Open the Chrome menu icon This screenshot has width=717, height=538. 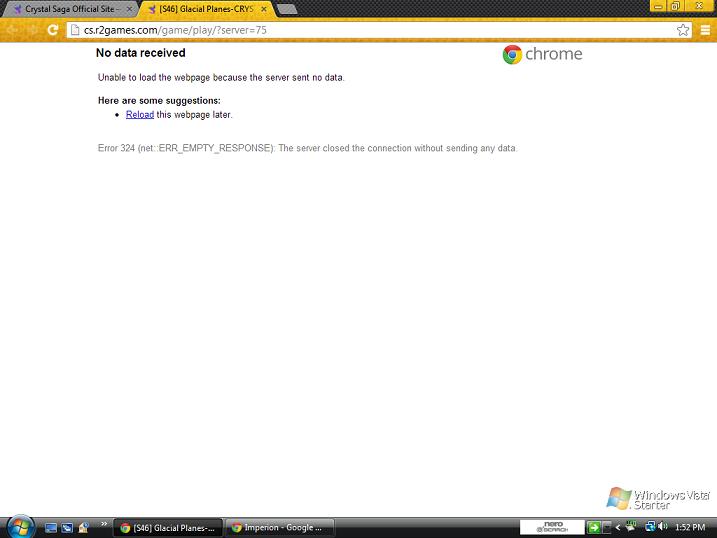pos(705,30)
